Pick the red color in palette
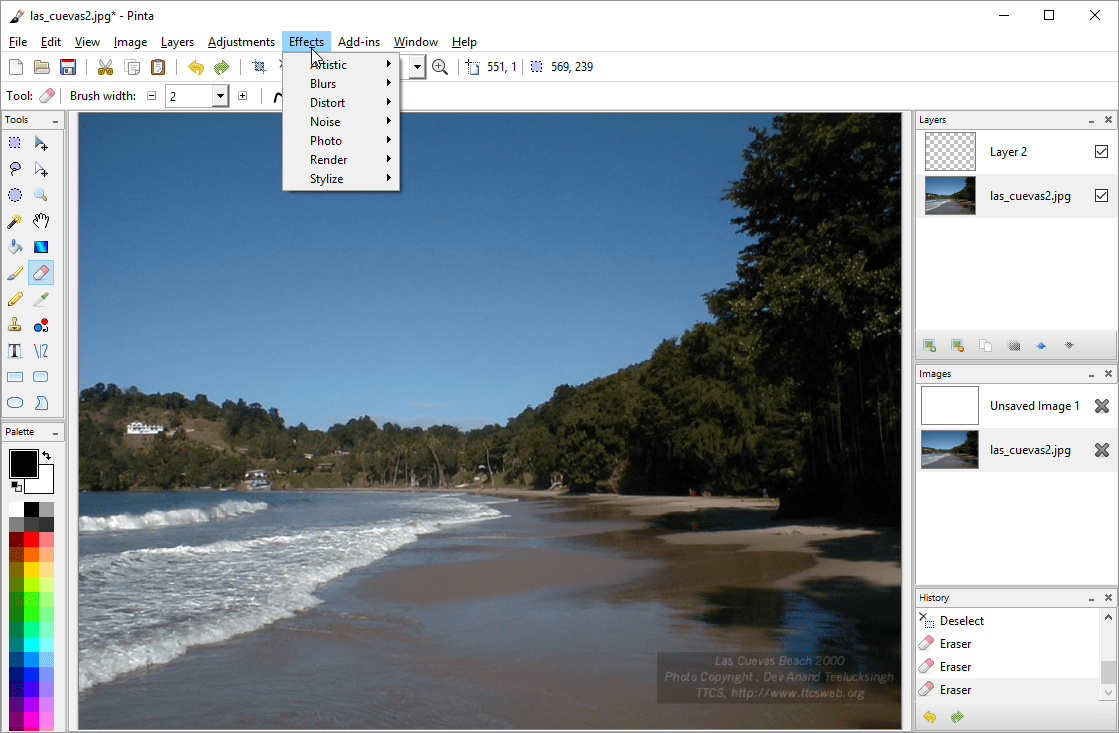The height and width of the screenshot is (733, 1119). coord(31,540)
